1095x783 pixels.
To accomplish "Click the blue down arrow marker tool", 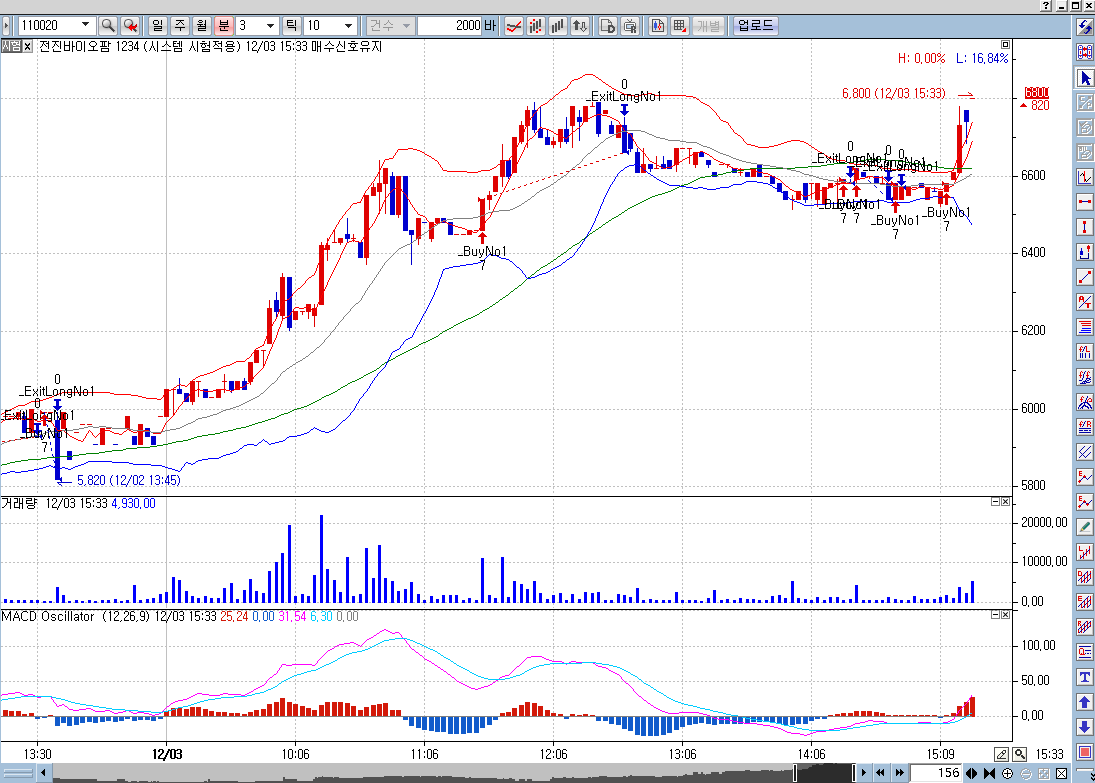I will click(x=1084, y=727).
